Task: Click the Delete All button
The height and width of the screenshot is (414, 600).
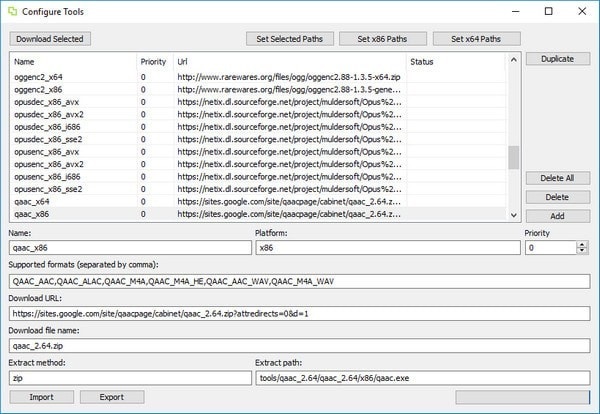Action: coord(558,178)
